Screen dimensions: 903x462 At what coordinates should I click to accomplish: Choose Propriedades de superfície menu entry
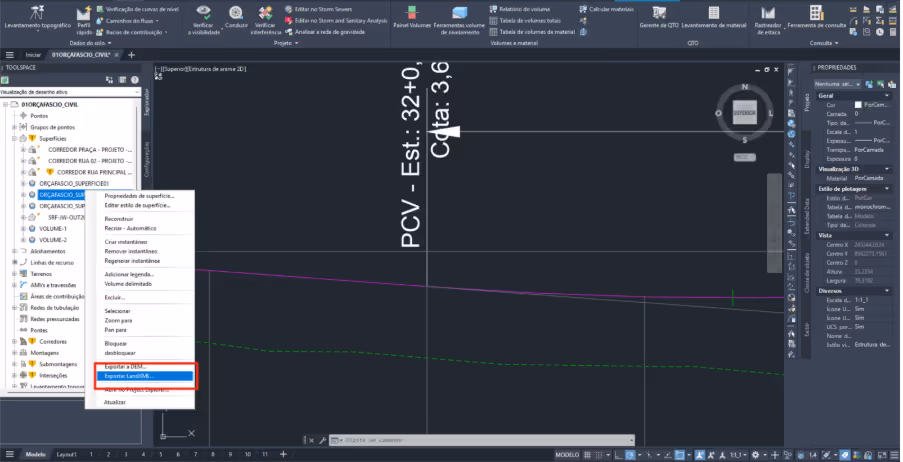point(139,196)
